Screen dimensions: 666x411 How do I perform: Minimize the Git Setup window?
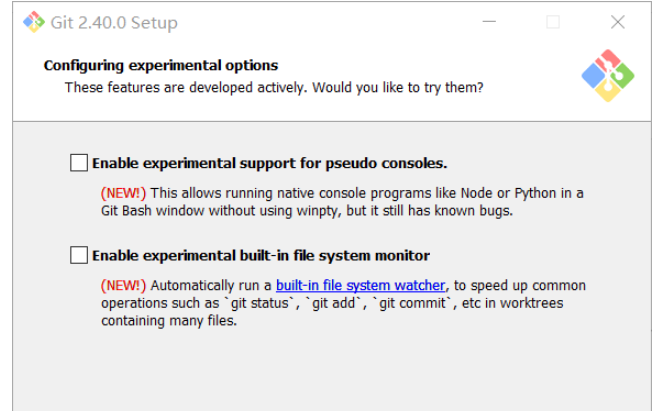(x=488, y=22)
